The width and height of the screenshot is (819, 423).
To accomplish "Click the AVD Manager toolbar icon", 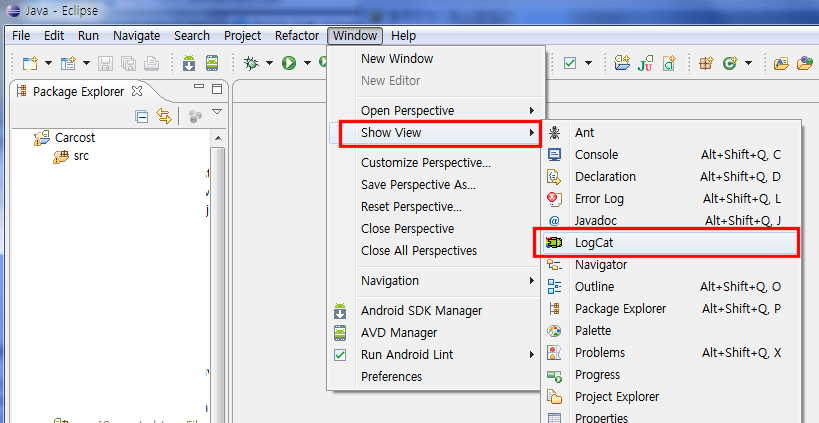I will (211, 63).
